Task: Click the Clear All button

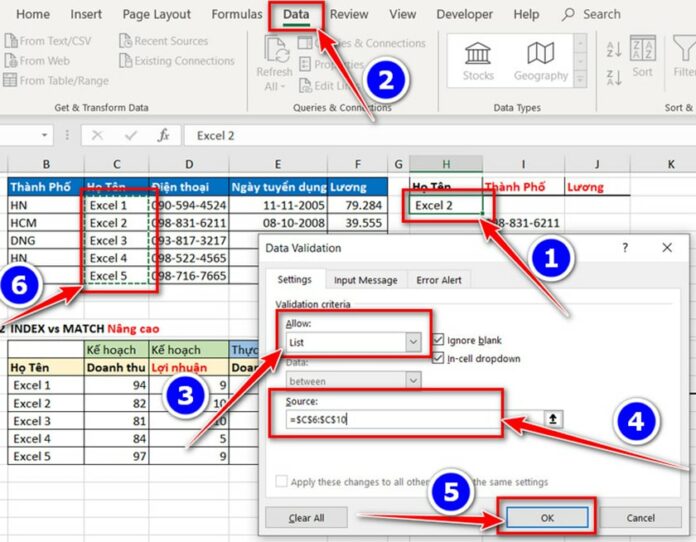Action: click(x=306, y=518)
